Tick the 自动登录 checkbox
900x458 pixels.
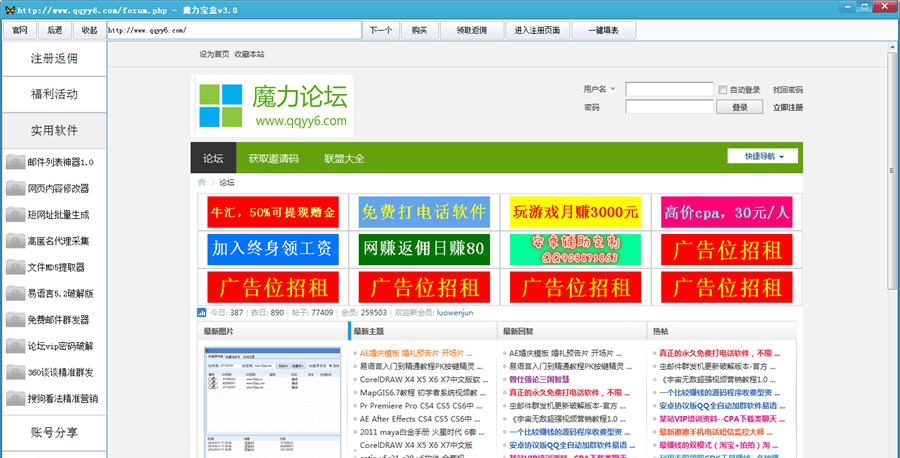click(723, 90)
